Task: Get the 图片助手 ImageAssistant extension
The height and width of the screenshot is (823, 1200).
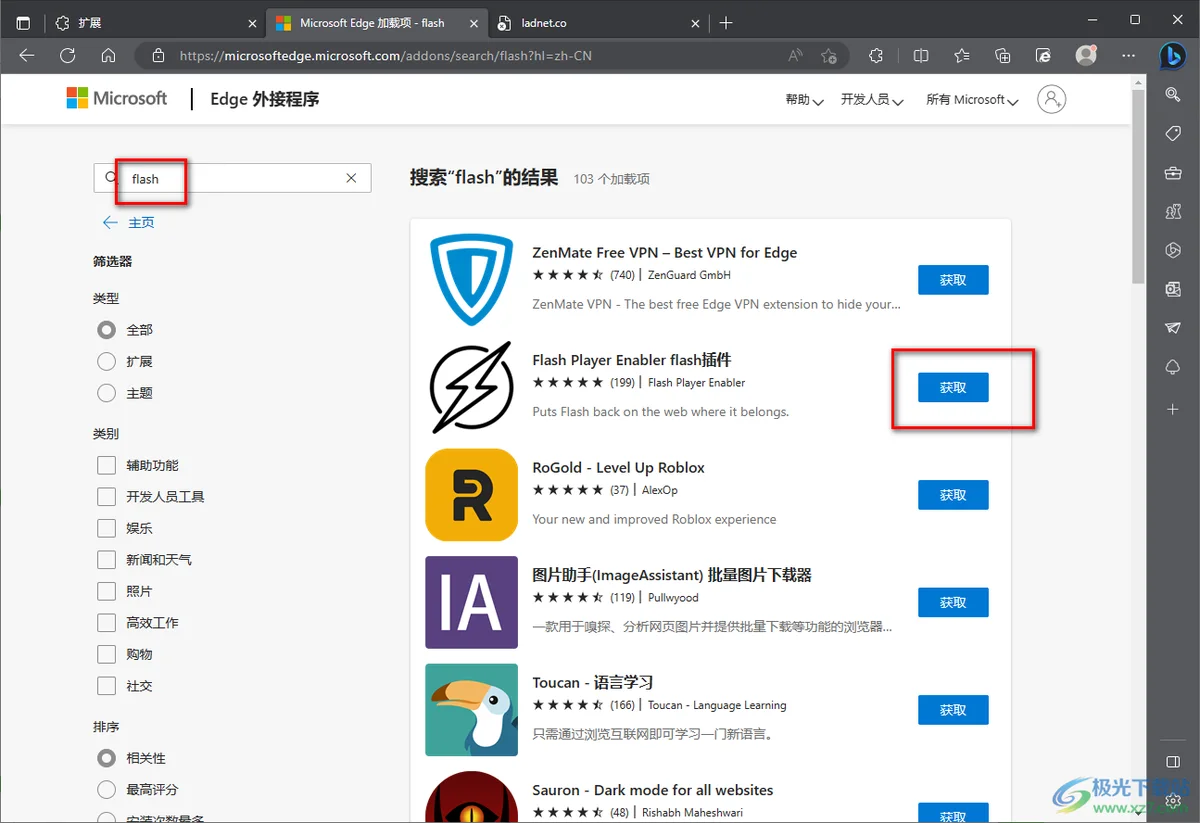Action: (x=953, y=602)
